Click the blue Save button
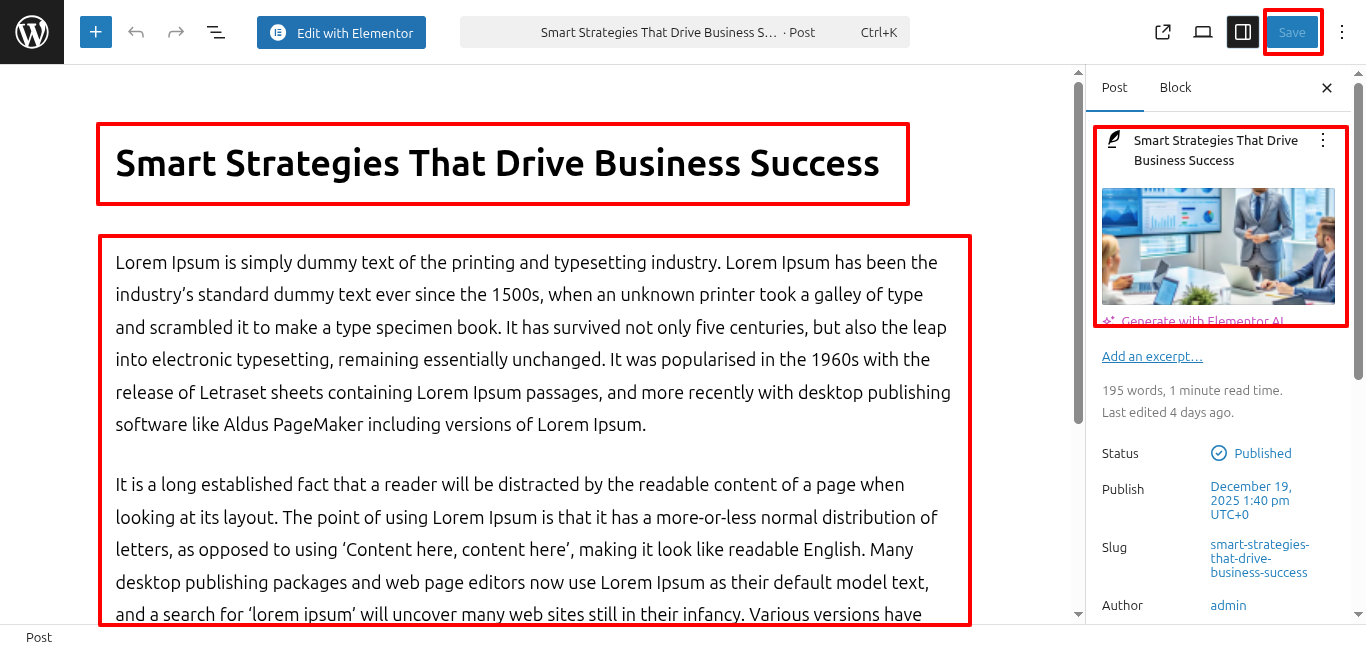 point(1292,32)
